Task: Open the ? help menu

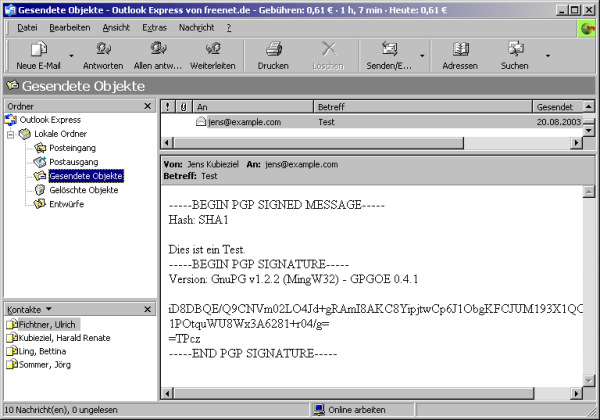Action: point(229,28)
